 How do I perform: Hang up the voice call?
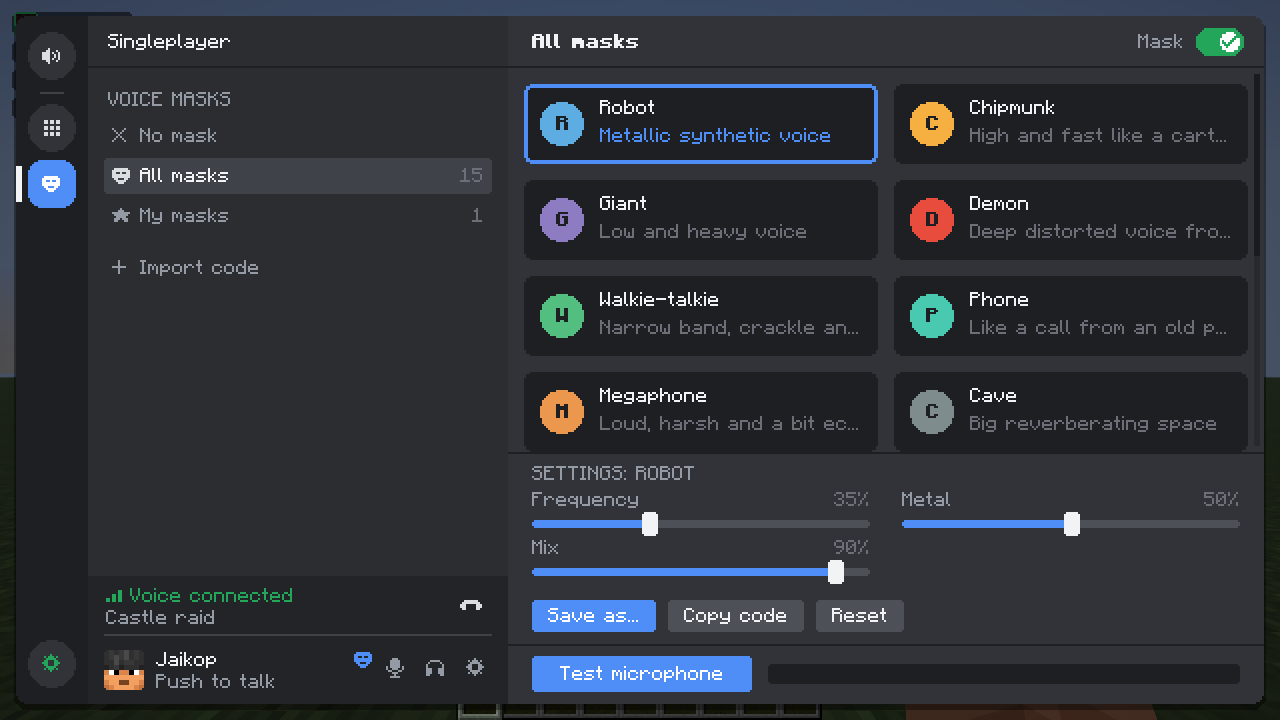pyautogui.click(x=471, y=606)
